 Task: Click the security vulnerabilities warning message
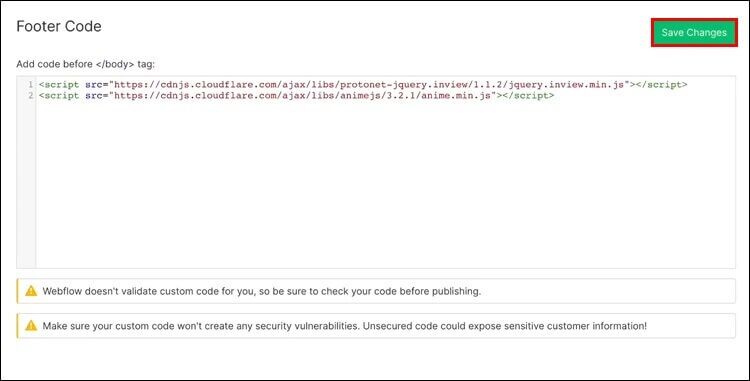point(344,326)
